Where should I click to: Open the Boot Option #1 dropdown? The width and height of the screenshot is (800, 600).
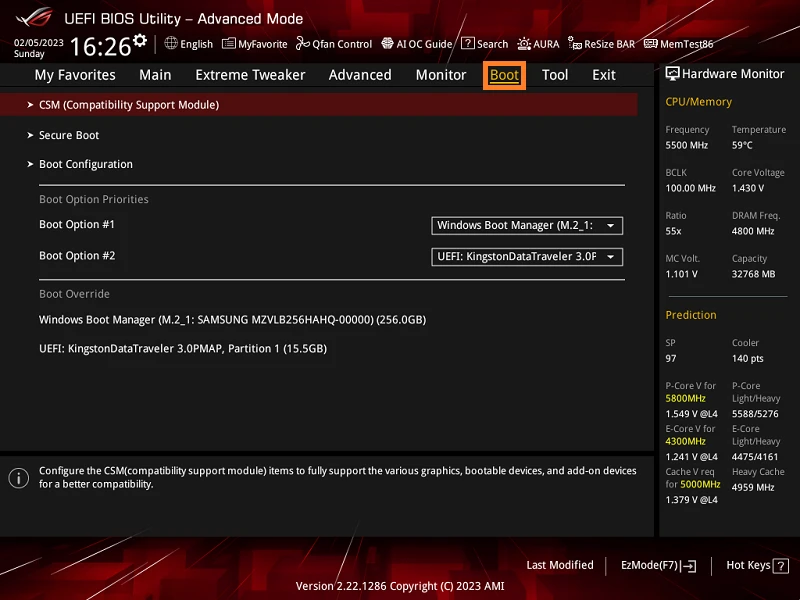tap(527, 226)
